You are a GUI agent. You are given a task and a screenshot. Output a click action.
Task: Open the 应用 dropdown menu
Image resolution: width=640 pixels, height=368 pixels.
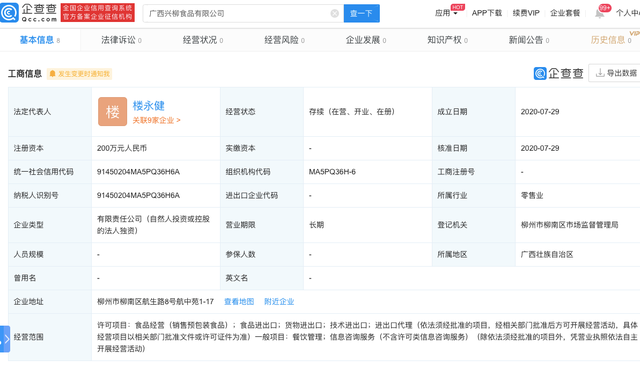446,13
